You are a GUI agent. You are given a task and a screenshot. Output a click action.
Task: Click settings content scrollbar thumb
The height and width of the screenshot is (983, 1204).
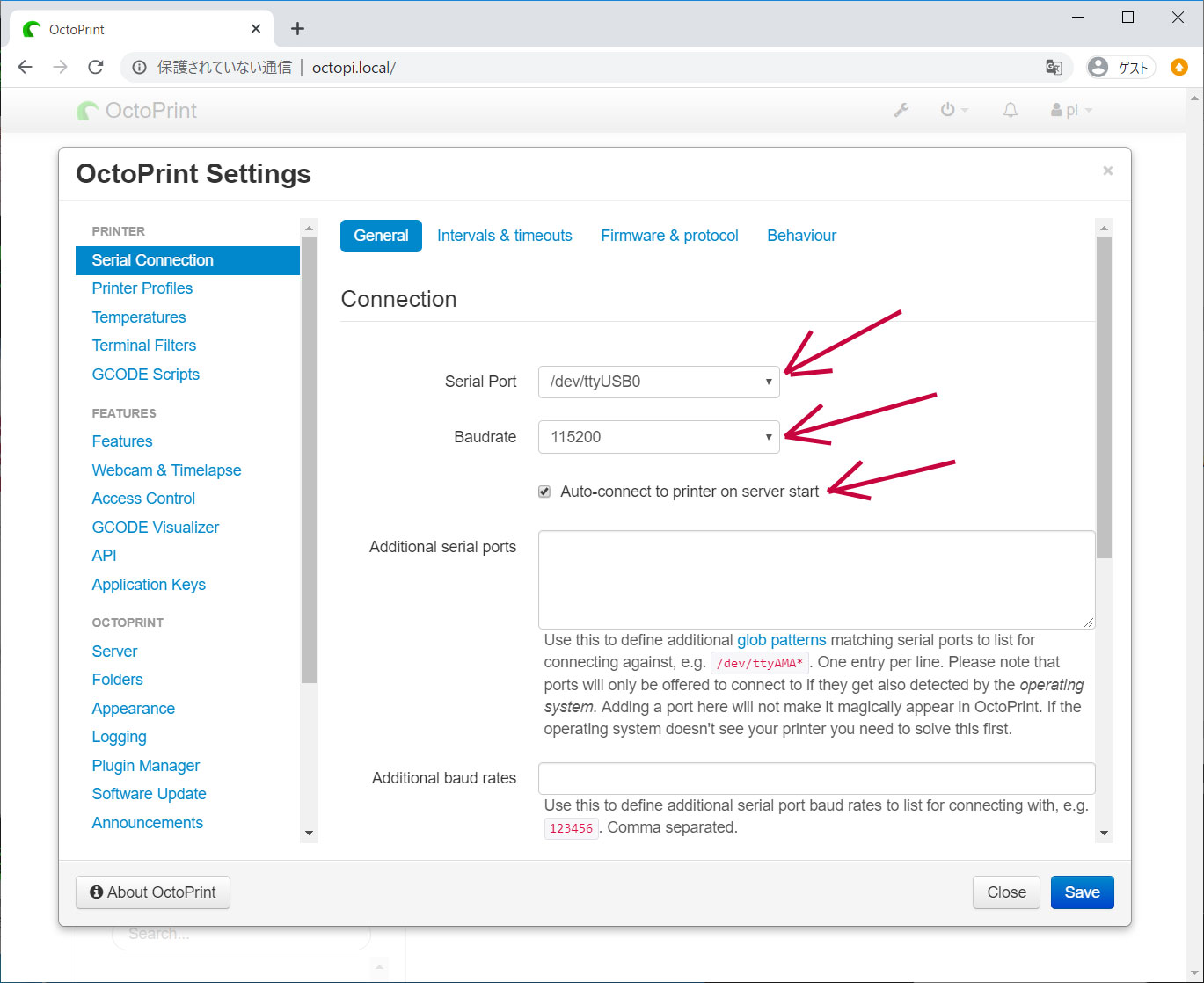pyautogui.click(x=1105, y=397)
